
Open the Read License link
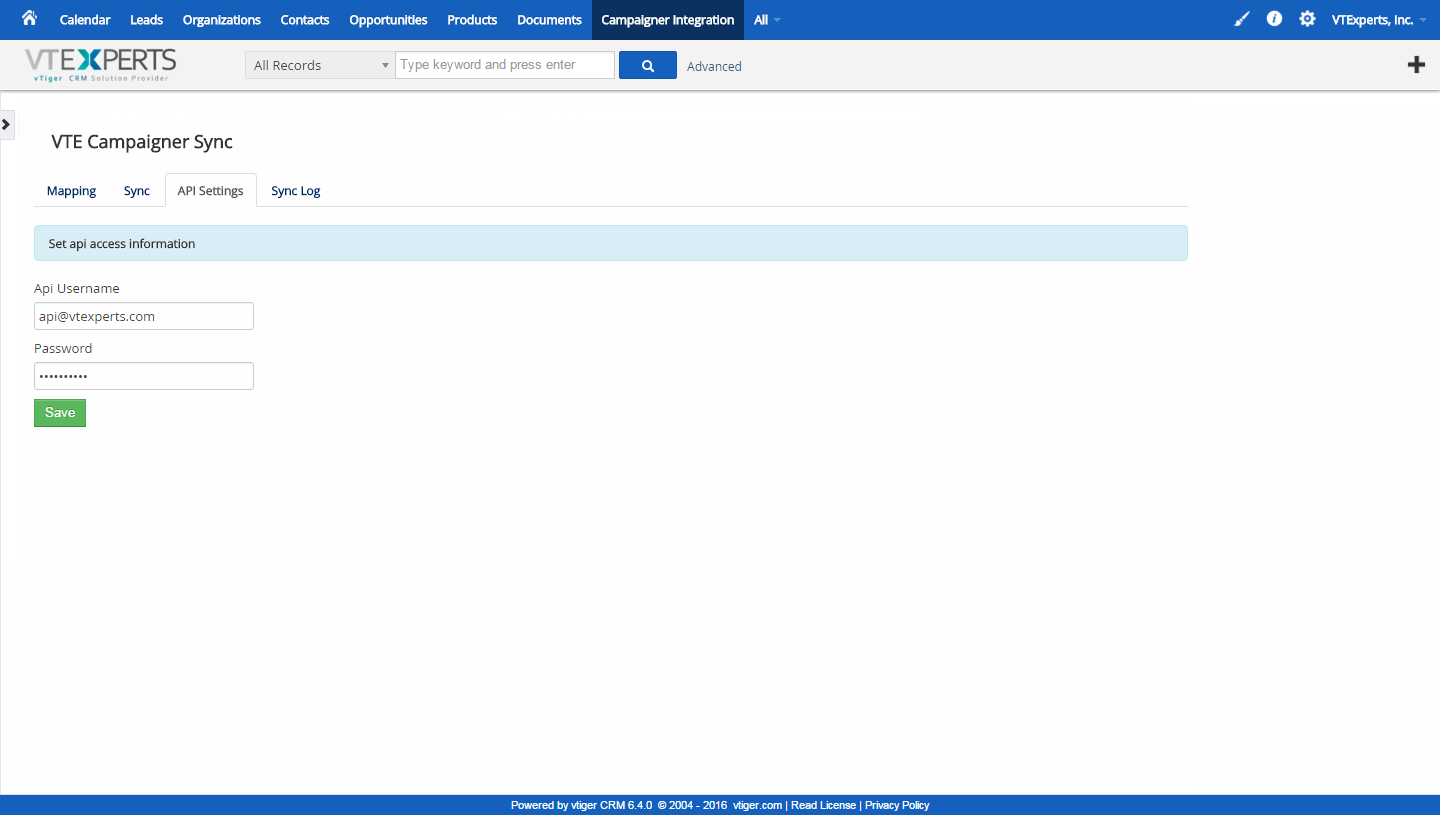click(823, 805)
